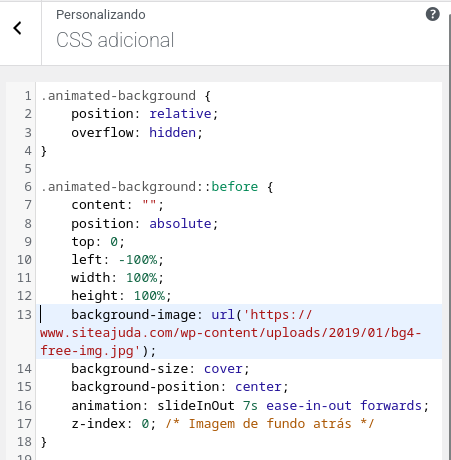
Task: Click line number 13 in the gutter
Action: pyautogui.click(x=24, y=314)
